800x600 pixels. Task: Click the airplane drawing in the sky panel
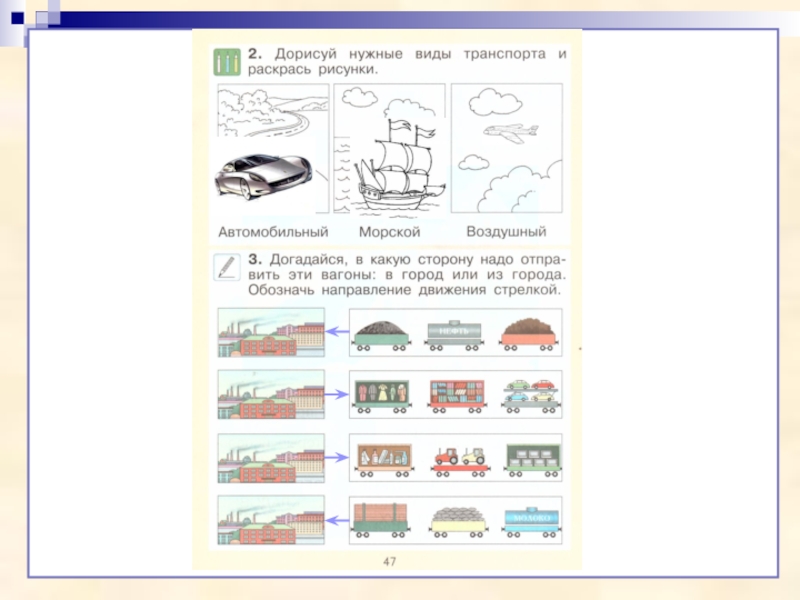511,133
